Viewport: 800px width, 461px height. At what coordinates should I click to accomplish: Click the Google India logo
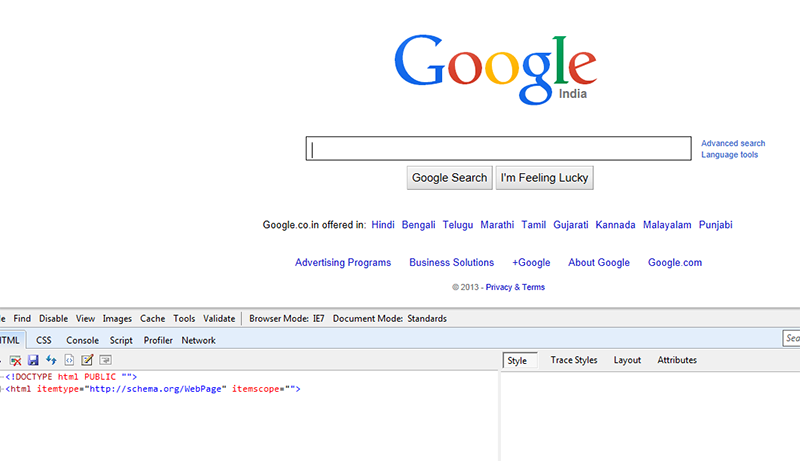point(495,70)
